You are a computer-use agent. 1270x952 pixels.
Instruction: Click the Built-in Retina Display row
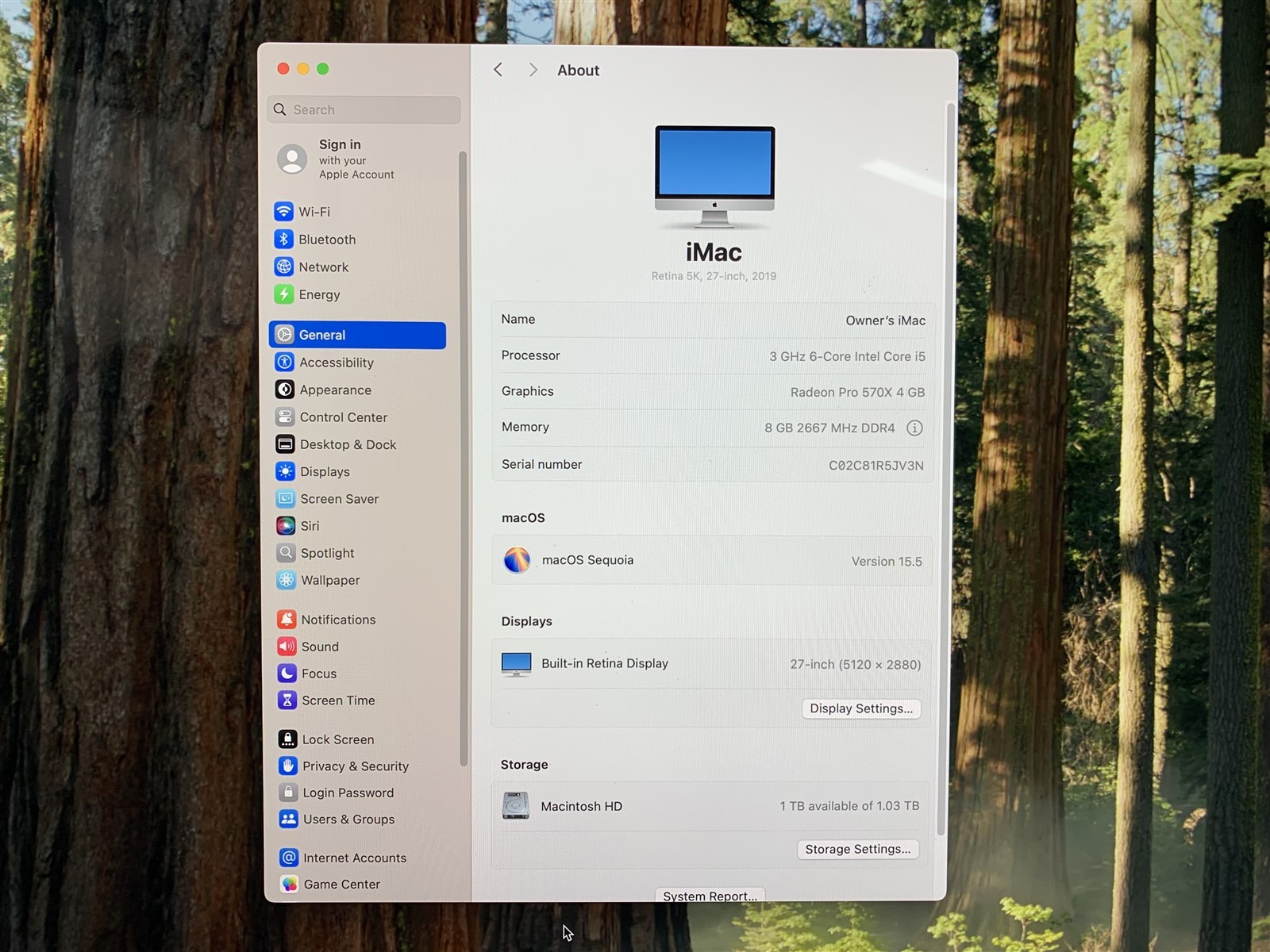(711, 664)
